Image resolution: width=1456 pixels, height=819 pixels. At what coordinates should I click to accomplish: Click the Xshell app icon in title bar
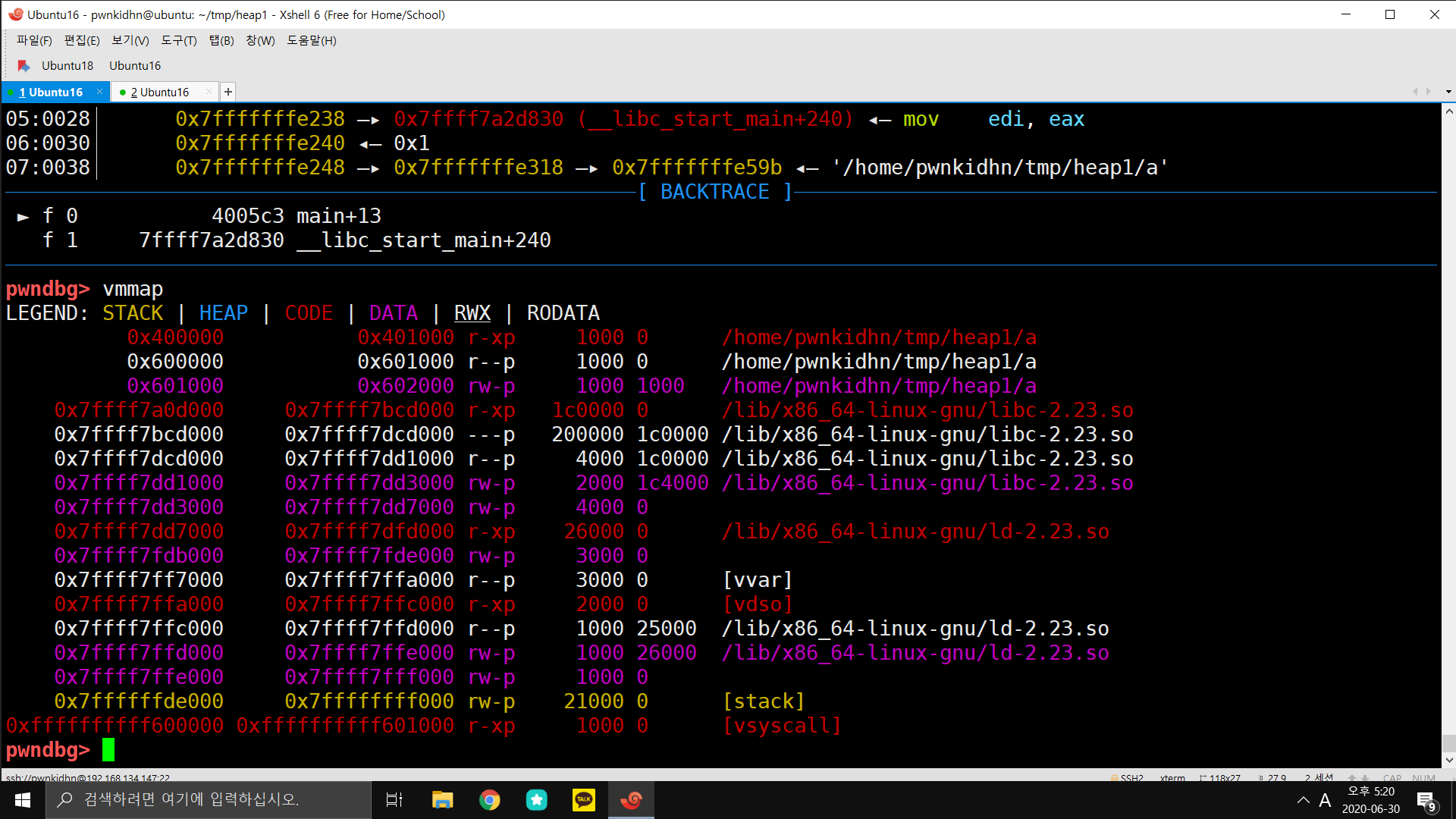point(15,14)
